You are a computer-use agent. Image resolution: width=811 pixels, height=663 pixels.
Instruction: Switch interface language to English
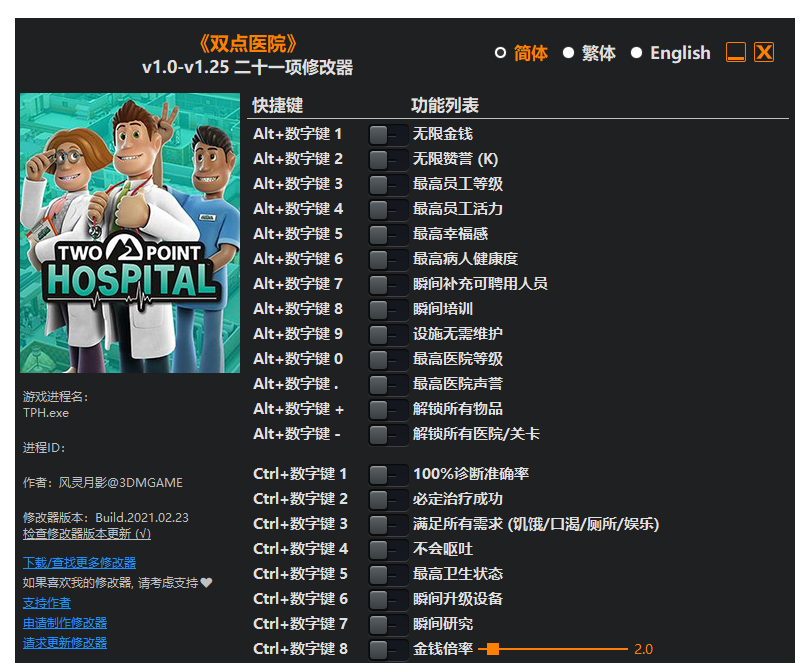coord(637,53)
